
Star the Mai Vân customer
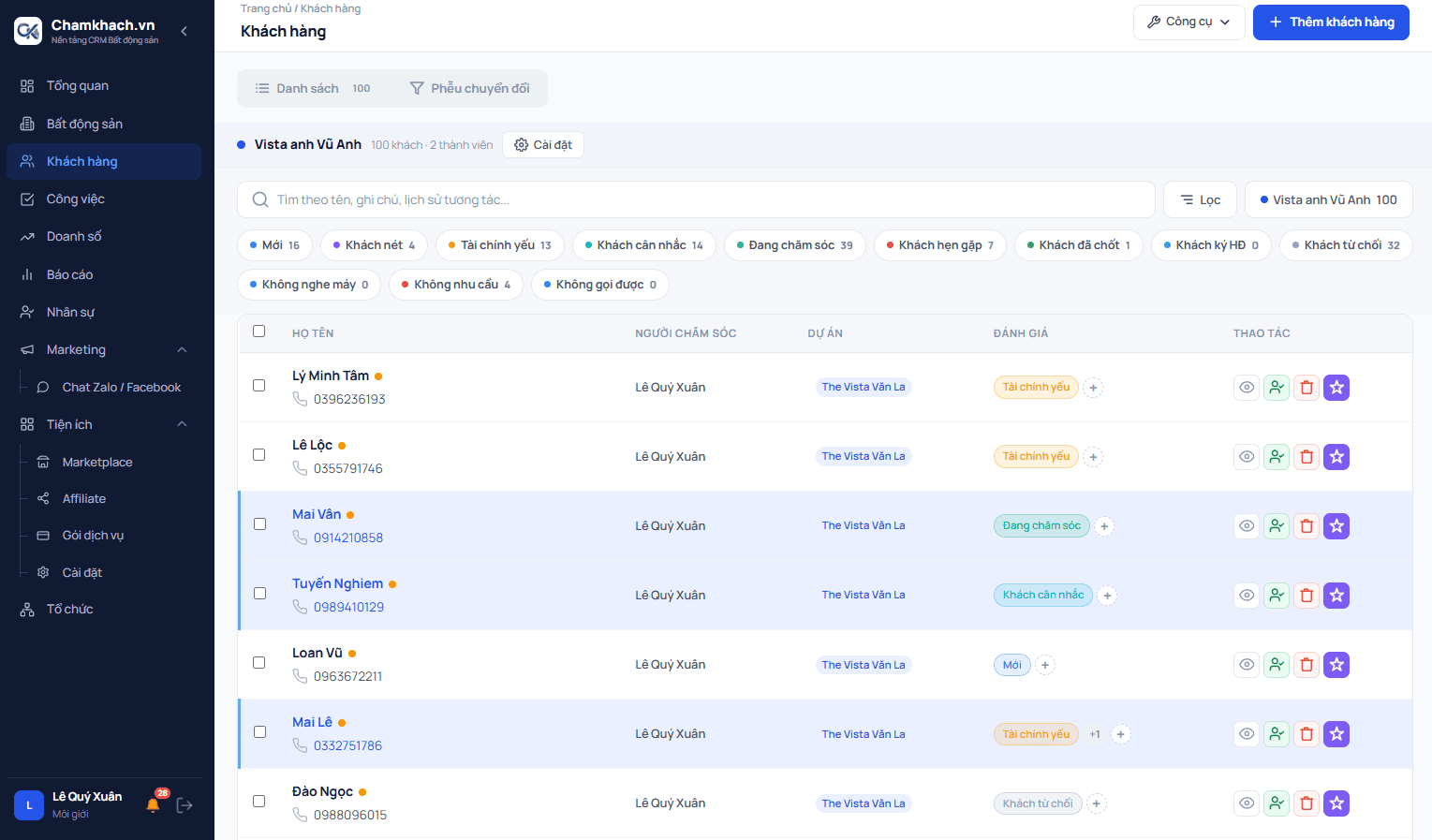click(x=1336, y=526)
